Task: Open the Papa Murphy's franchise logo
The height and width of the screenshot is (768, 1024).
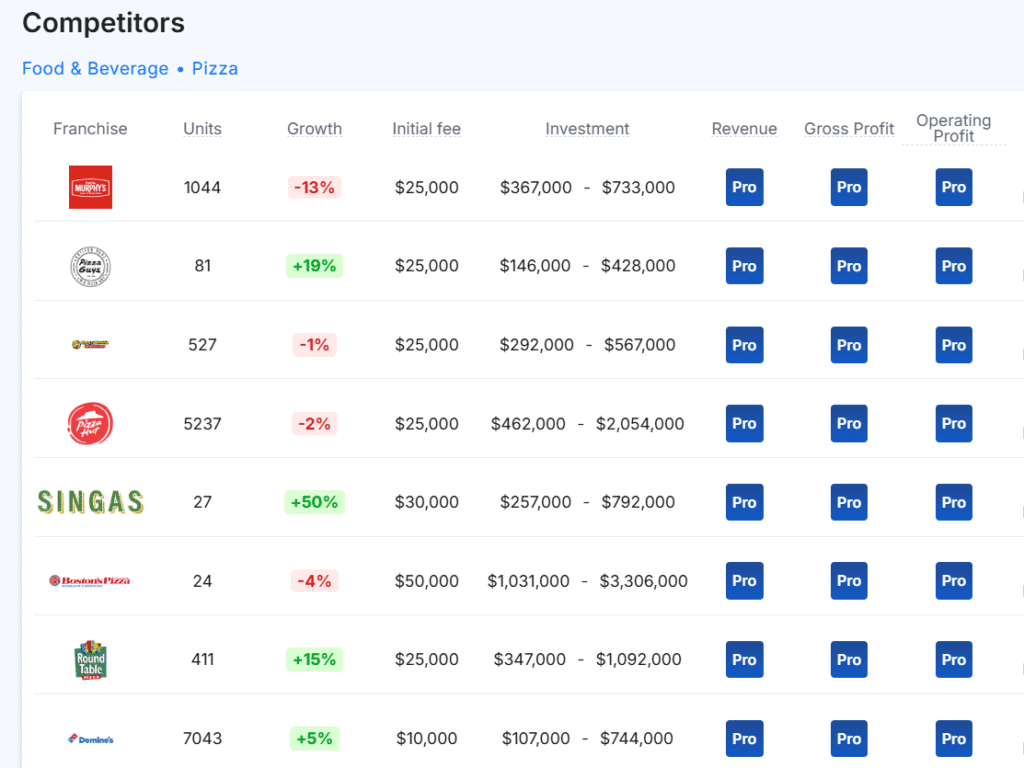Action: (90, 187)
